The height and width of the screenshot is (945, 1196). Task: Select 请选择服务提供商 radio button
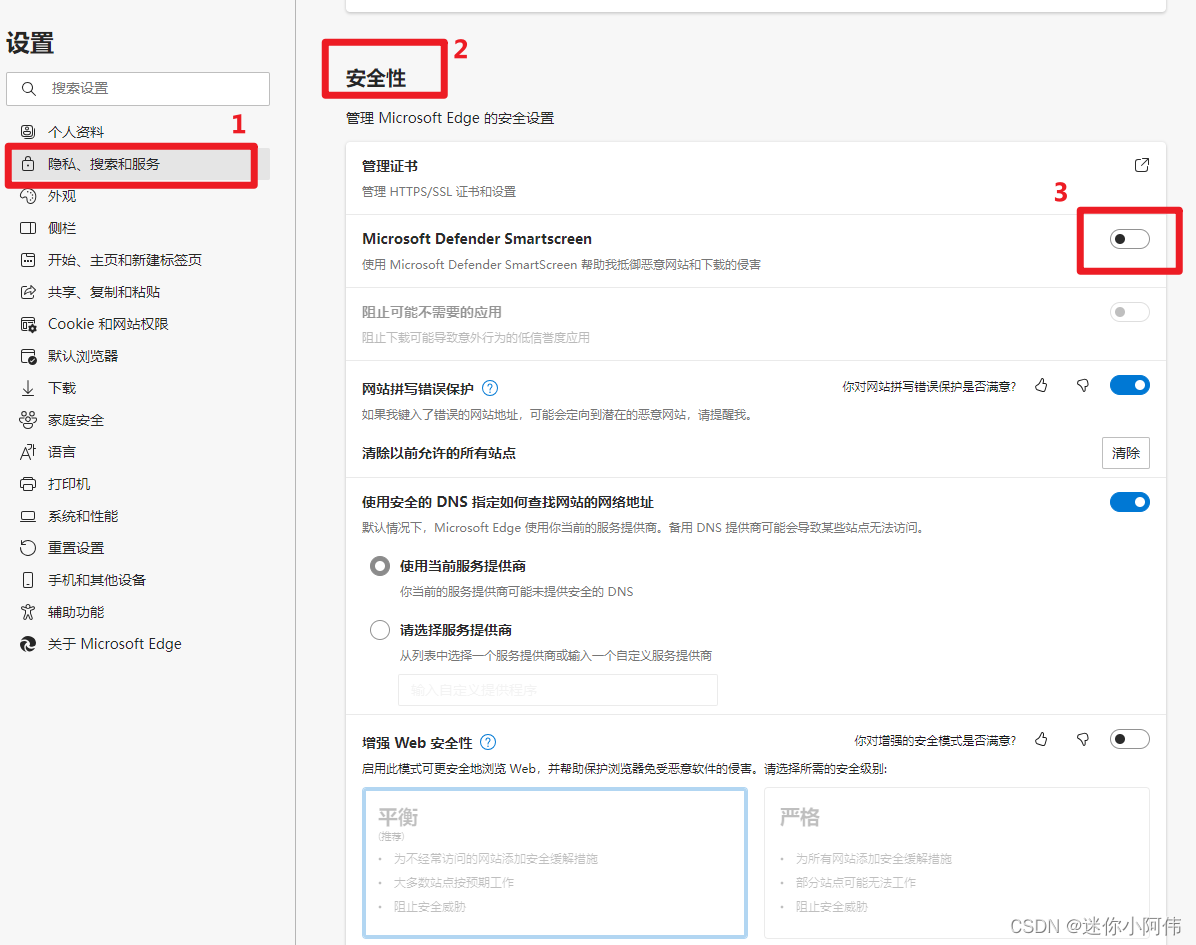380,630
